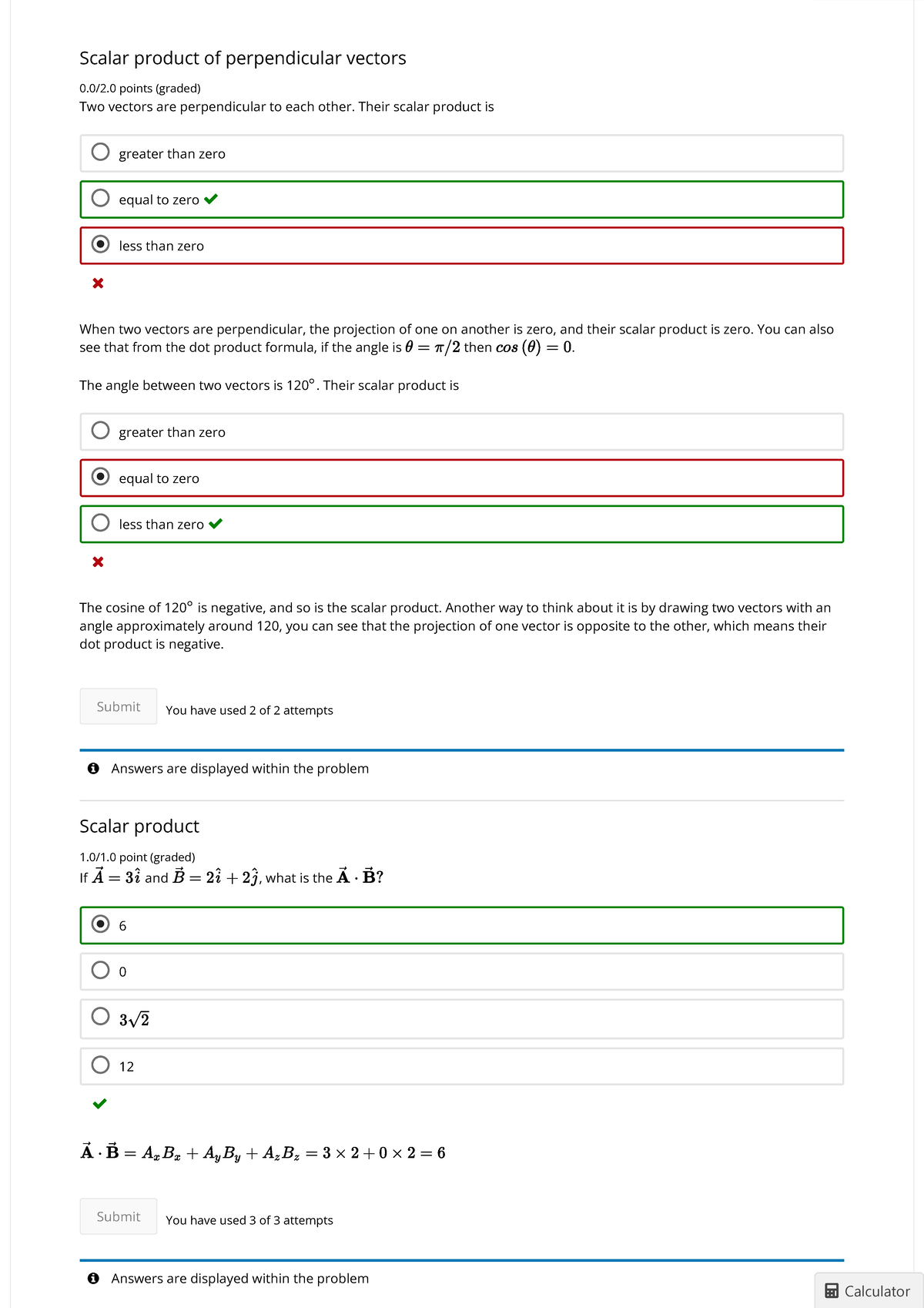Click Submit under the Scalar product question
The image size is (924, 1308).
point(118,1216)
